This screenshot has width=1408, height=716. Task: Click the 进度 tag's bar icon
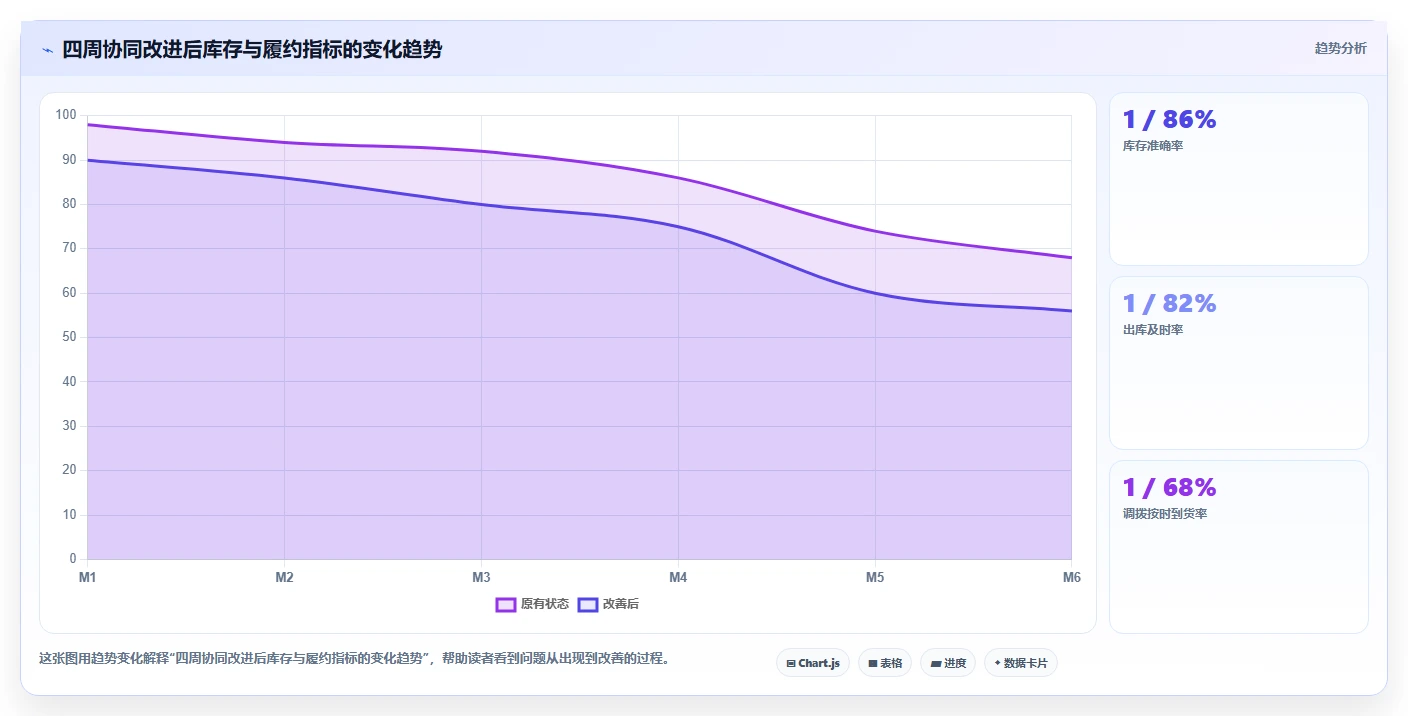pyautogui.click(x=935, y=663)
